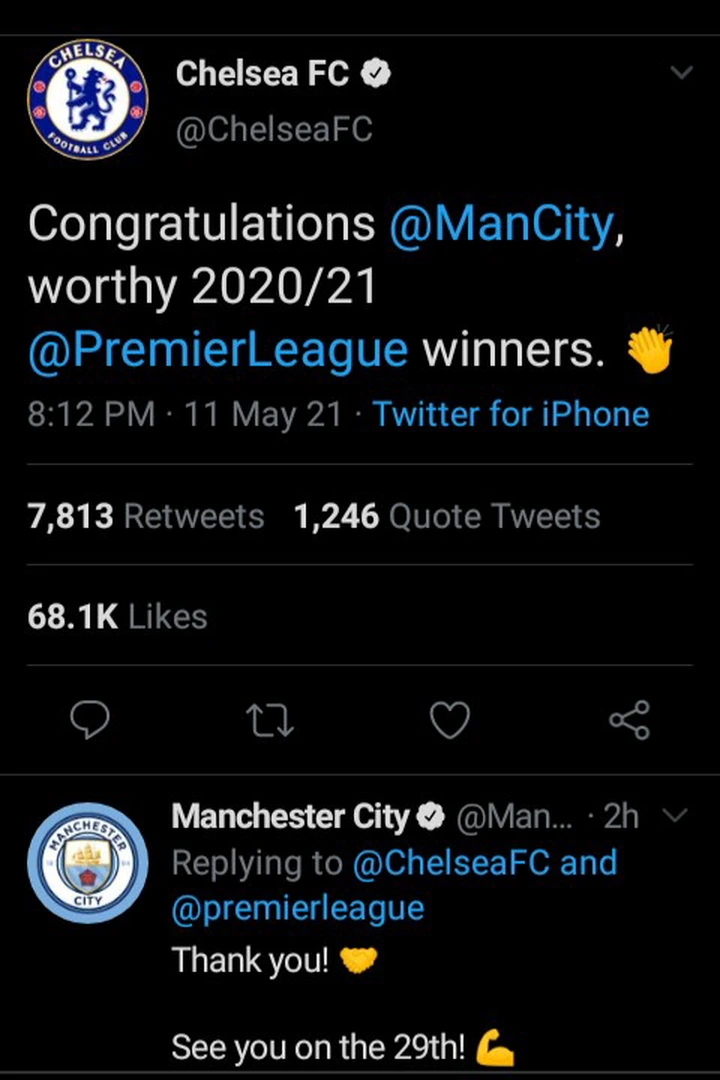View the 7,813 Retweets list
720x1080 pixels.
click(146, 516)
